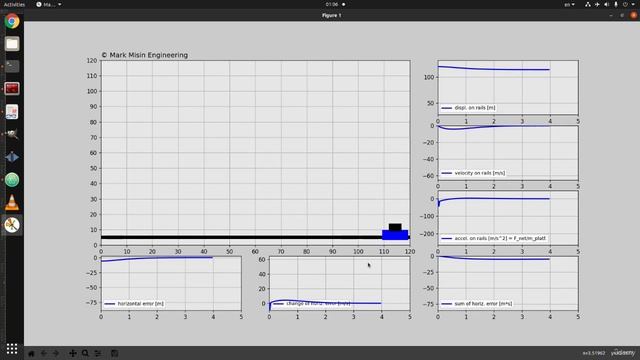This screenshot has height=360, width=640.
Task: Click the Figure 1 window title
Action: coord(331,16)
